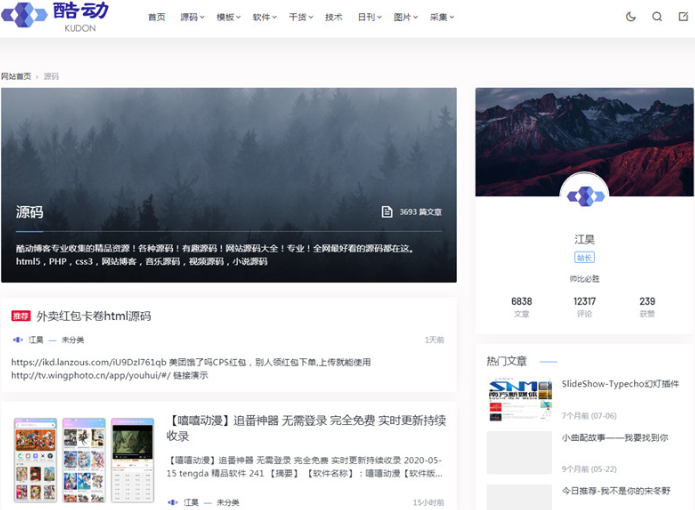This screenshot has width=695, height=510.
Task: Expand the 模板 dropdown in navigation
Action: tap(228, 17)
